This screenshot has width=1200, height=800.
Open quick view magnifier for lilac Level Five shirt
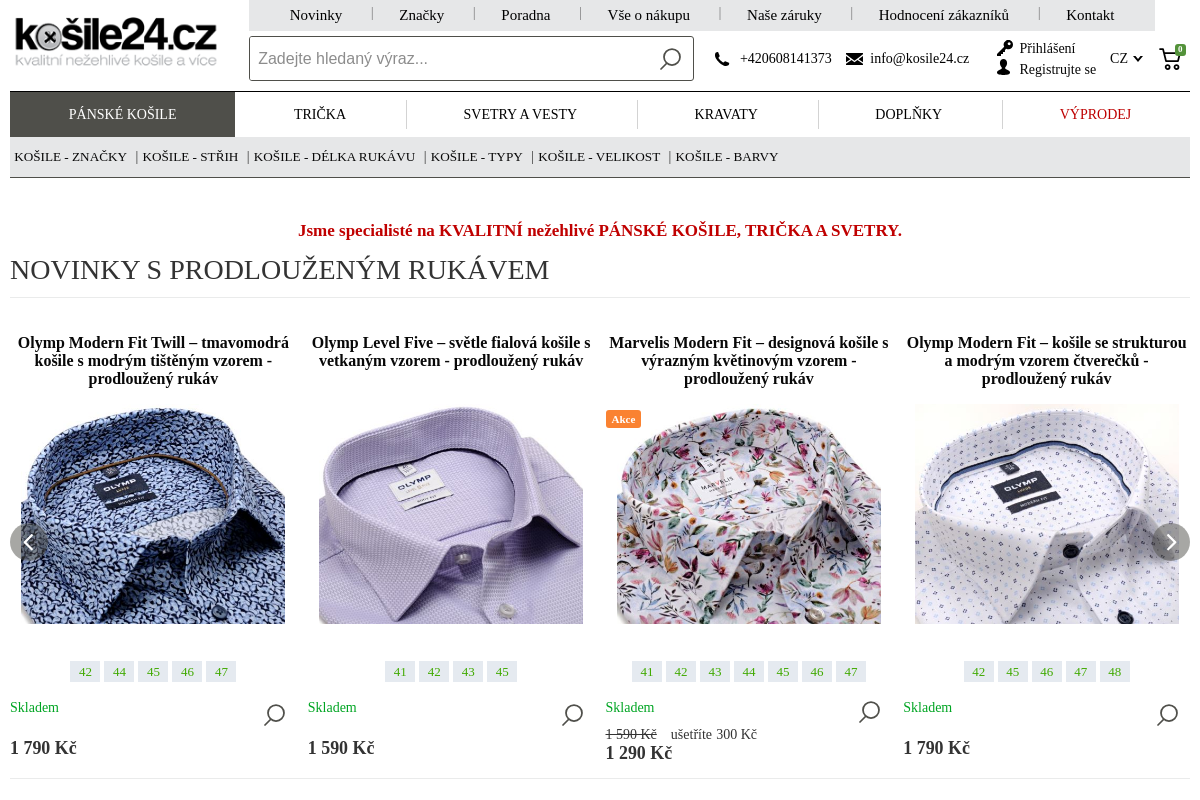(x=572, y=714)
